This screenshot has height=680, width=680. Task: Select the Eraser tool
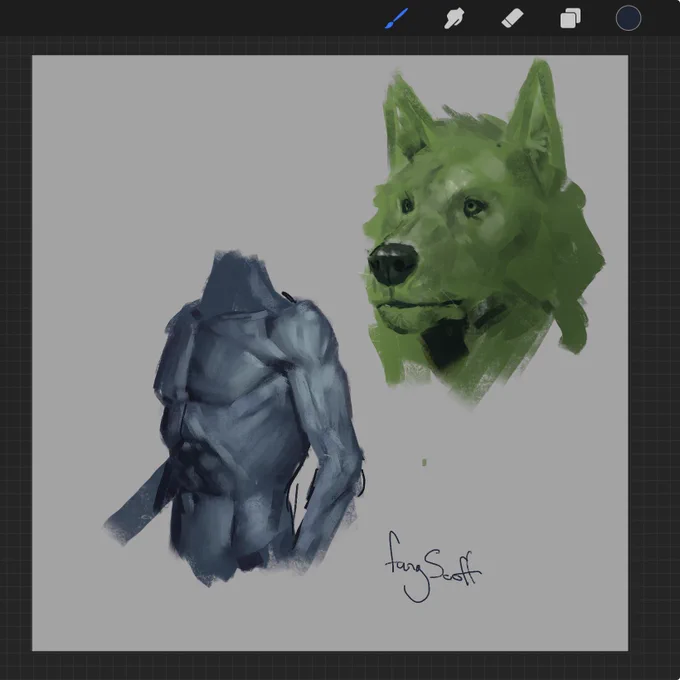[512, 19]
